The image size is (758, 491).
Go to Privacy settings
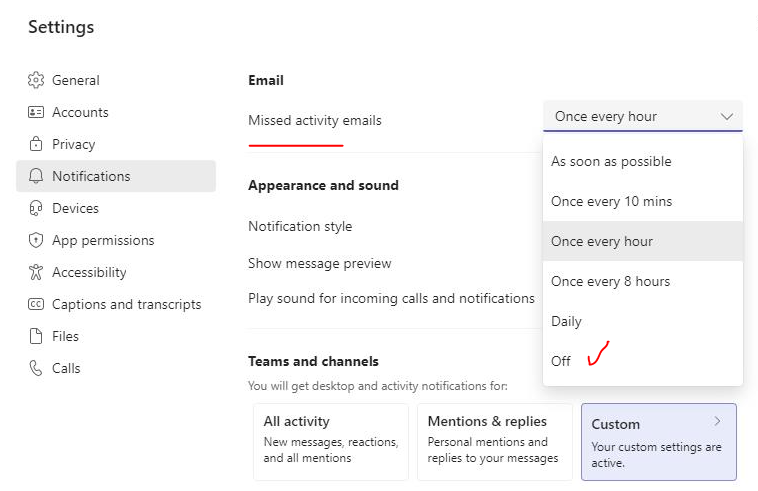[x=116, y=144]
